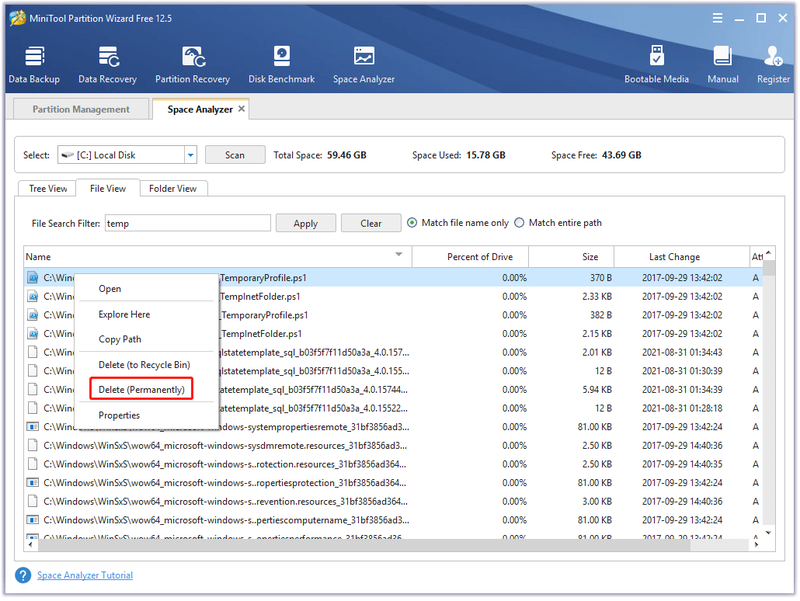This screenshot has width=800, height=601.
Task: Open the Partition Recovery tool
Action: pos(192,64)
